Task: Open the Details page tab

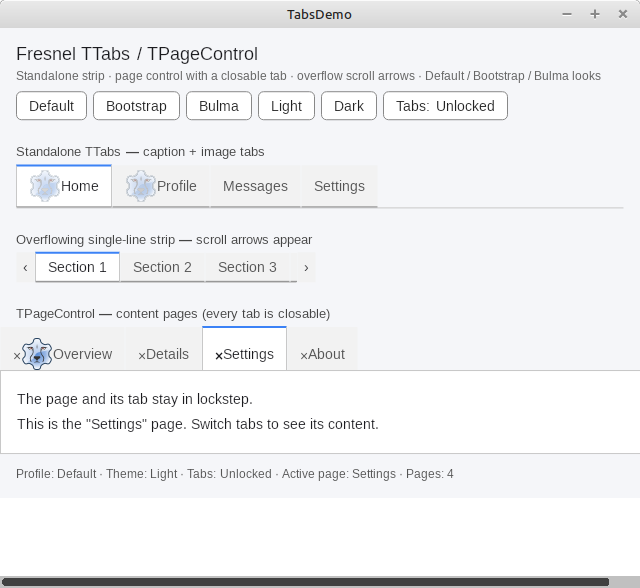Action: click(164, 349)
